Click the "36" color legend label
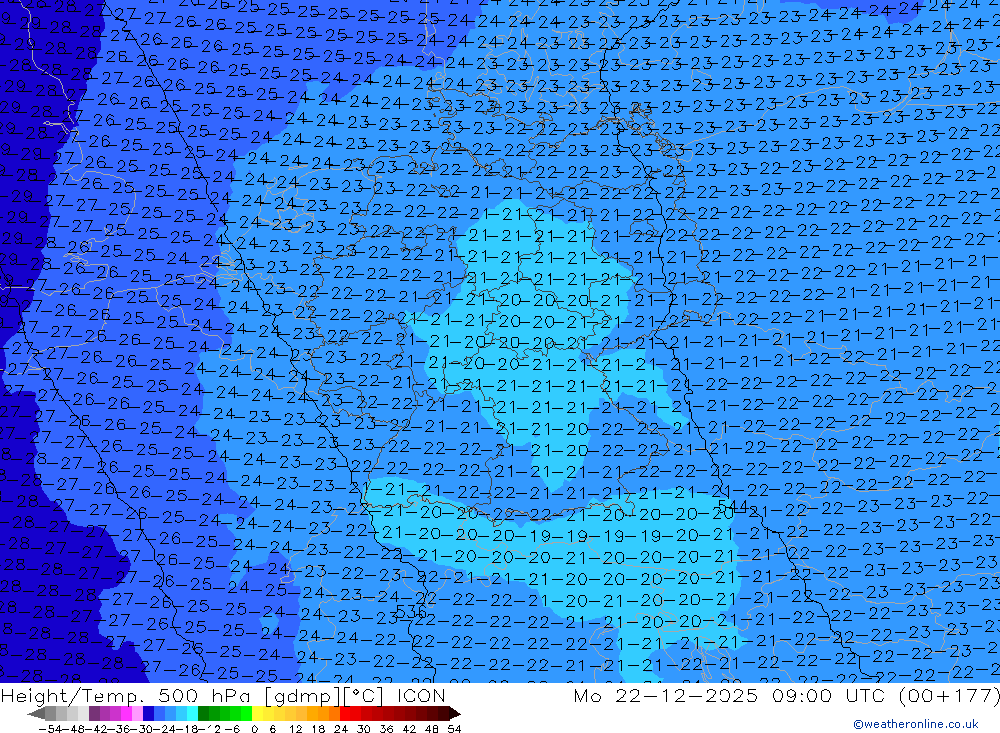Image resolution: width=1000 pixels, height=733 pixels. pos(386,729)
